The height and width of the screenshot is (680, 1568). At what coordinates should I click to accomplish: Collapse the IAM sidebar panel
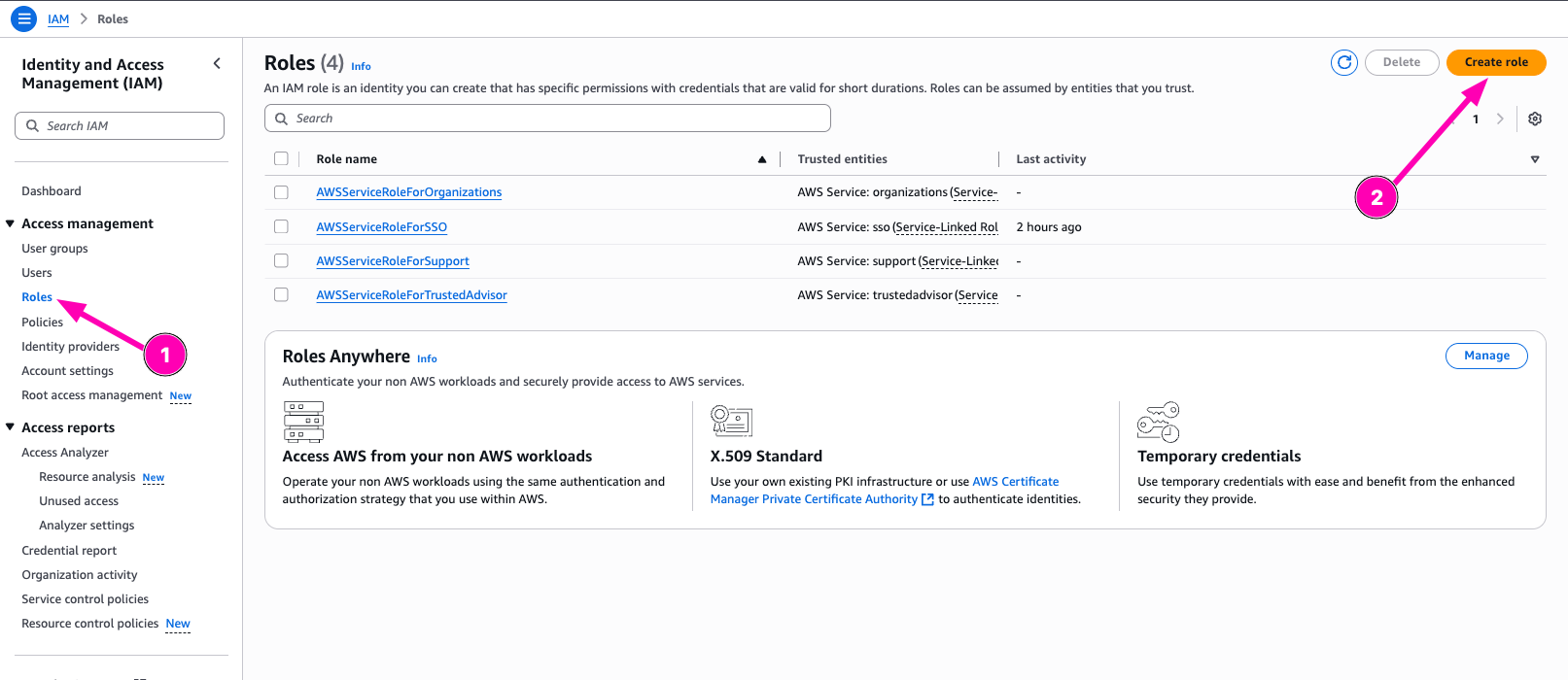217,64
